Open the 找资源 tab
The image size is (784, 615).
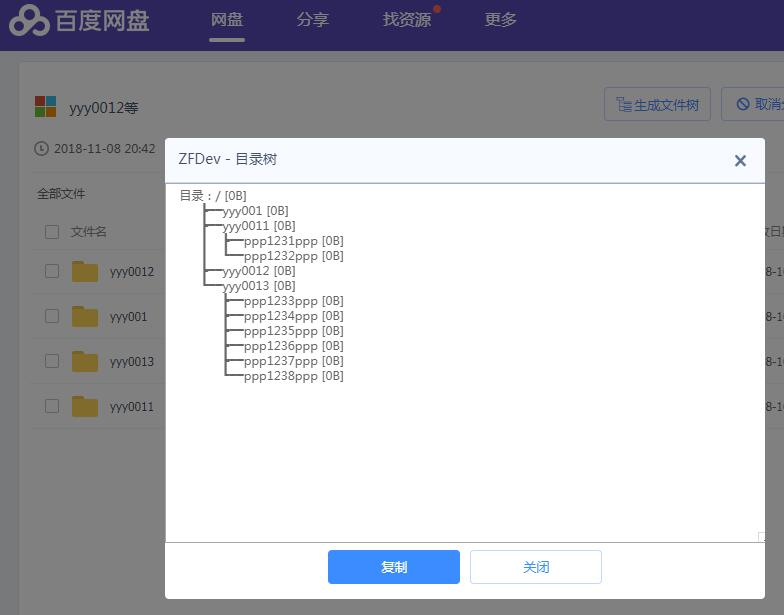tap(406, 20)
